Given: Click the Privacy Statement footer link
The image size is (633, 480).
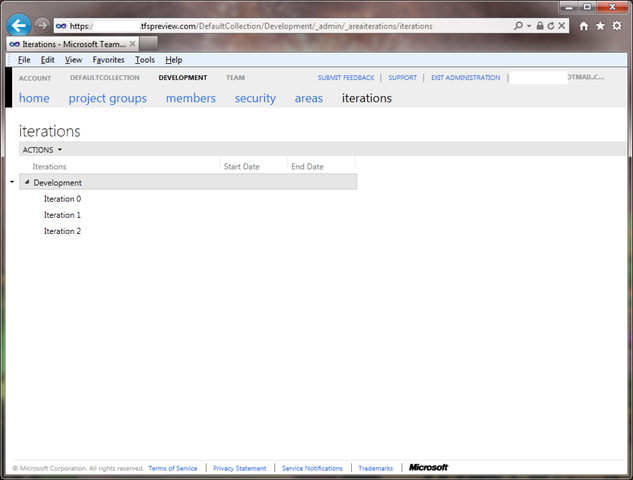Looking at the screenshot, I should click(x=240, y=468).
